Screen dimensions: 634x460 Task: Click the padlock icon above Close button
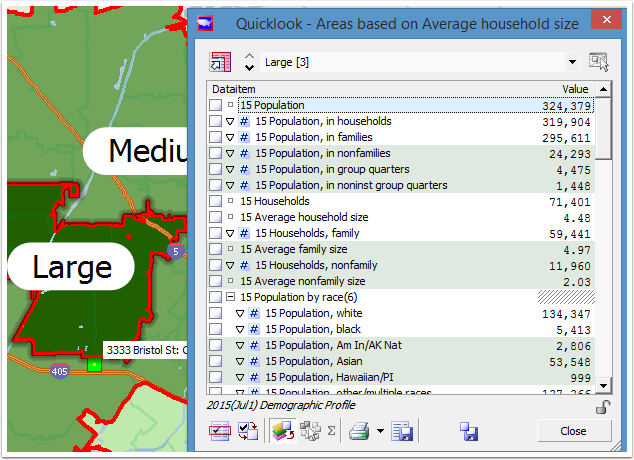tap(602, 406)
